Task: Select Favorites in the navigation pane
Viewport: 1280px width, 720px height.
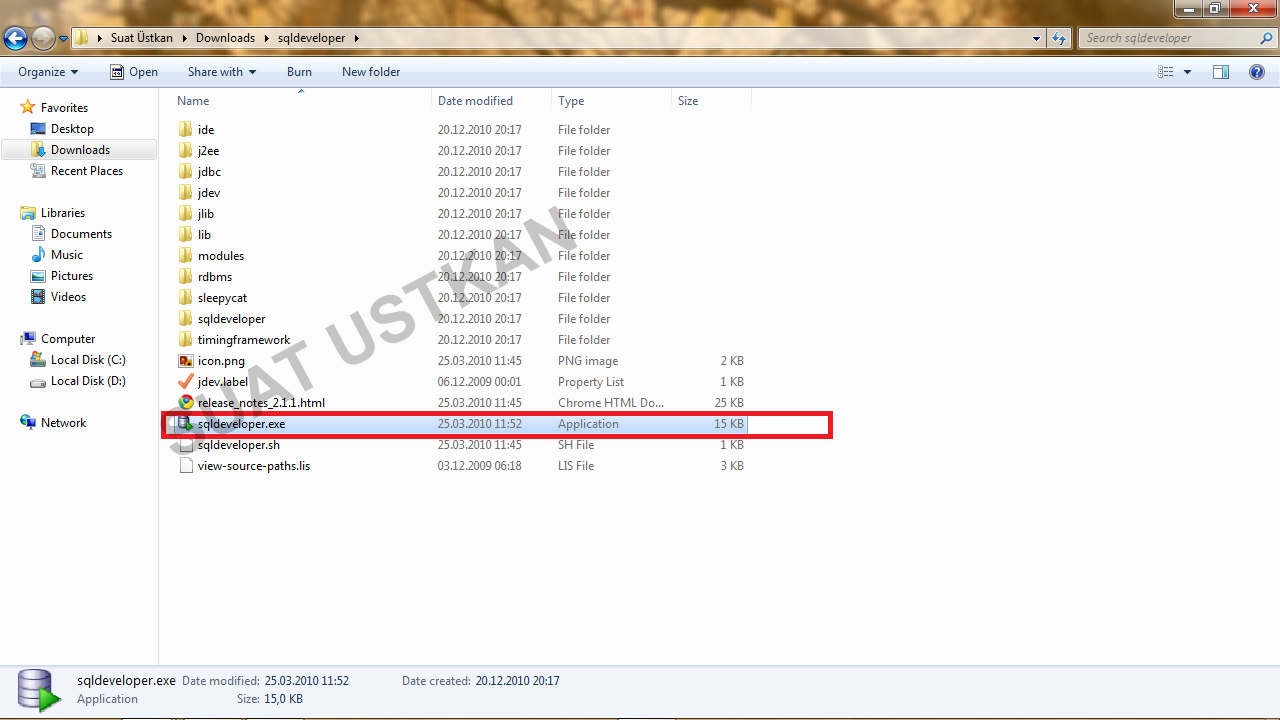Action: [x=64, y=108]
